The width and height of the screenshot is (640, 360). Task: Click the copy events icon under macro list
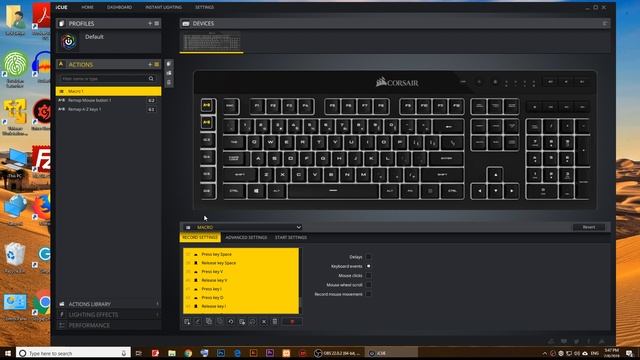coord(209,322)
